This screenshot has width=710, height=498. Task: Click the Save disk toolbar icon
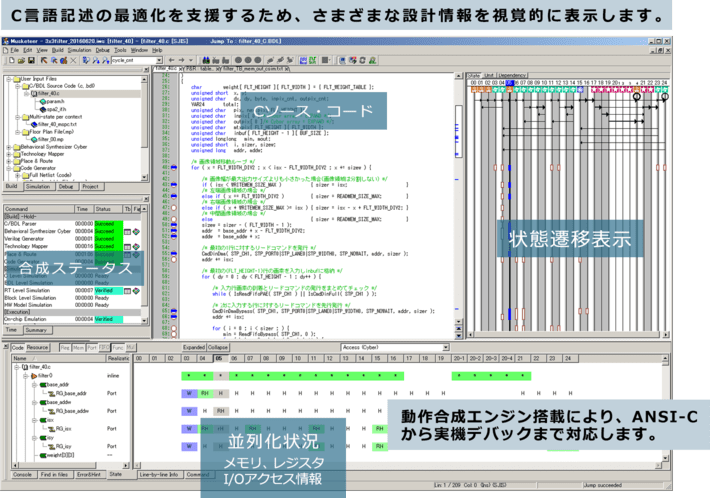click(29, 59)
